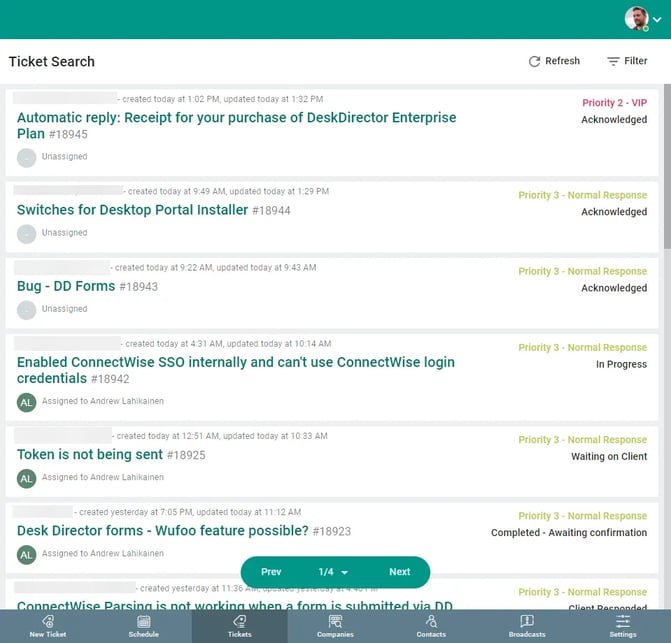
Task: Open the Settings sliders icon
Action: (623, 621)
